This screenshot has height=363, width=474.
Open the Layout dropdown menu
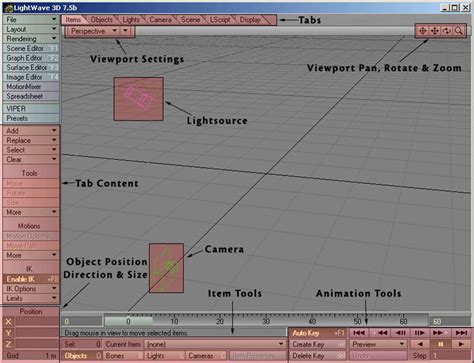[x=31, y=29]
